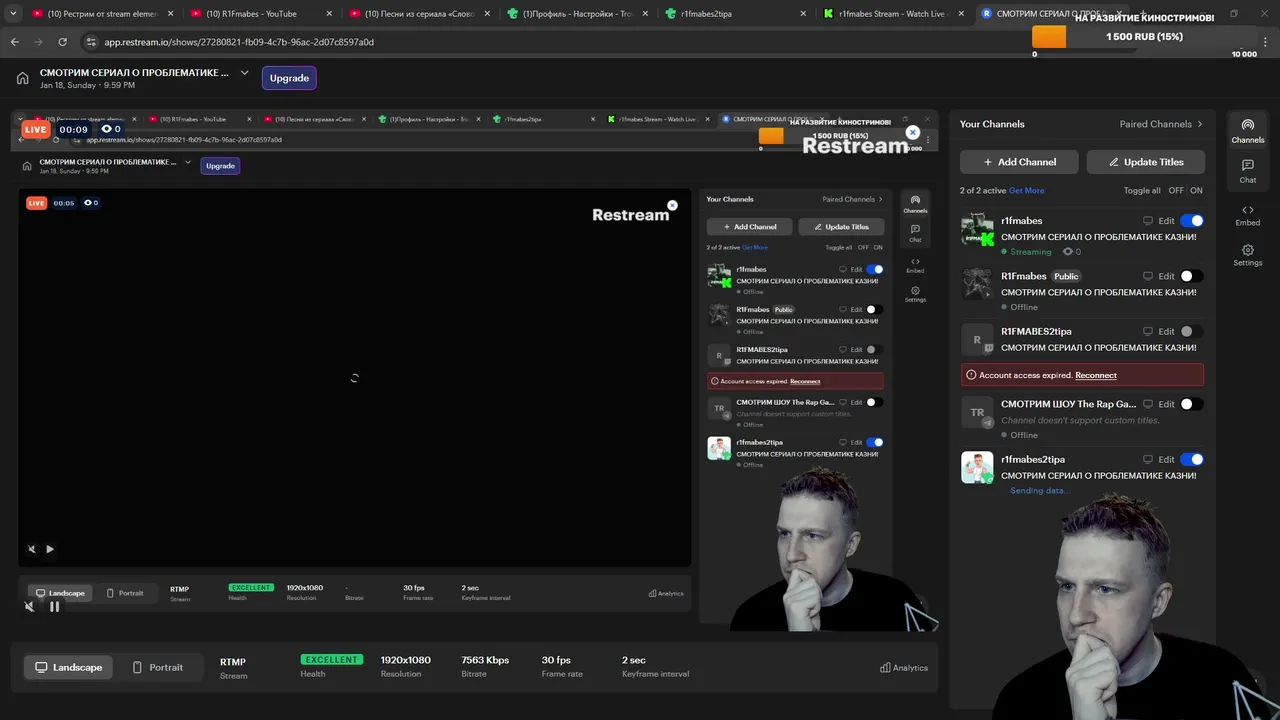This screenshot has height=720, width=1280.
Task: Click Reconnect link in expired banner
Action: click(1096, 375)
